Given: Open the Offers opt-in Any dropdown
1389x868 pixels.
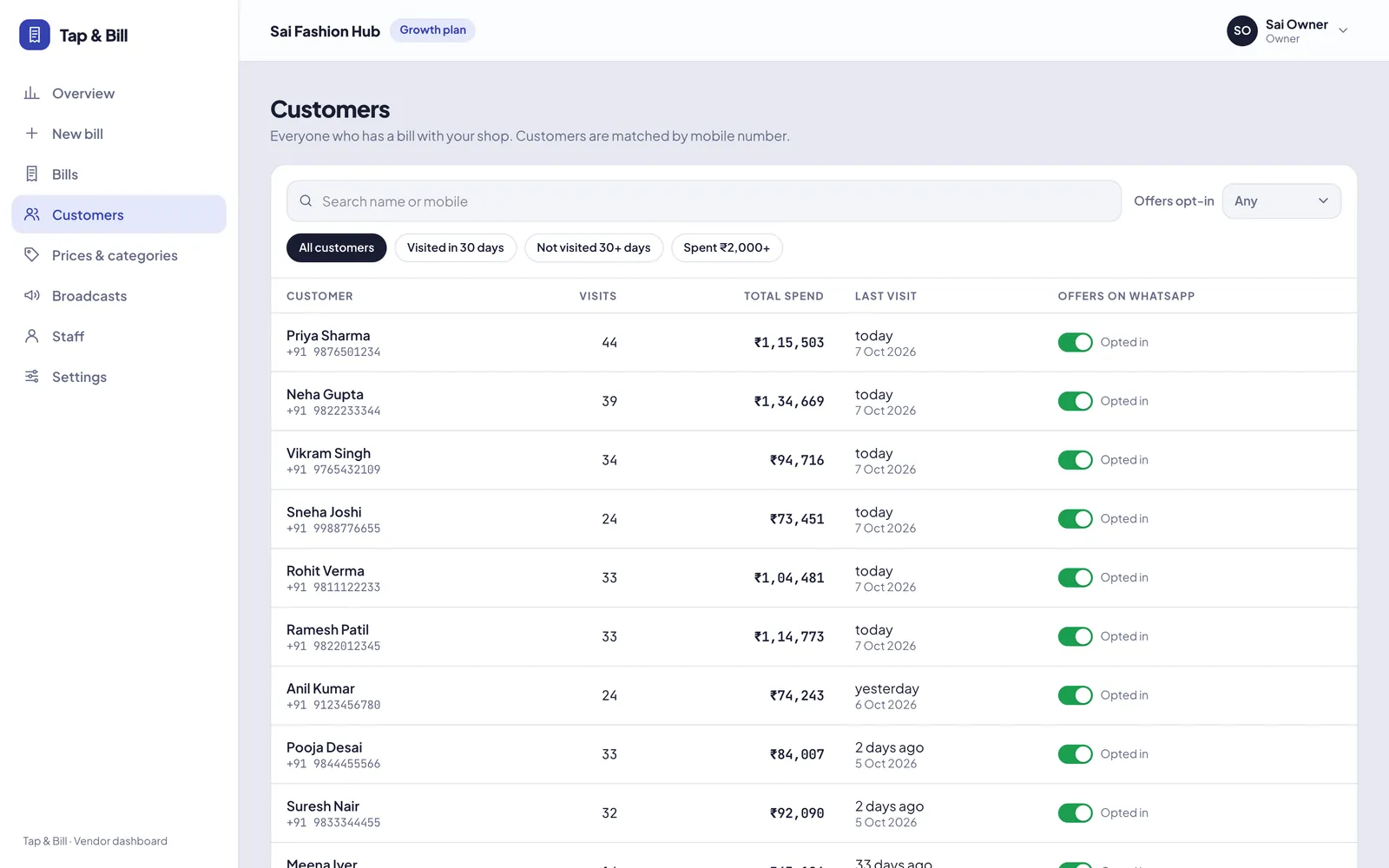Looking at the screenshot, I should (1281, 201).
